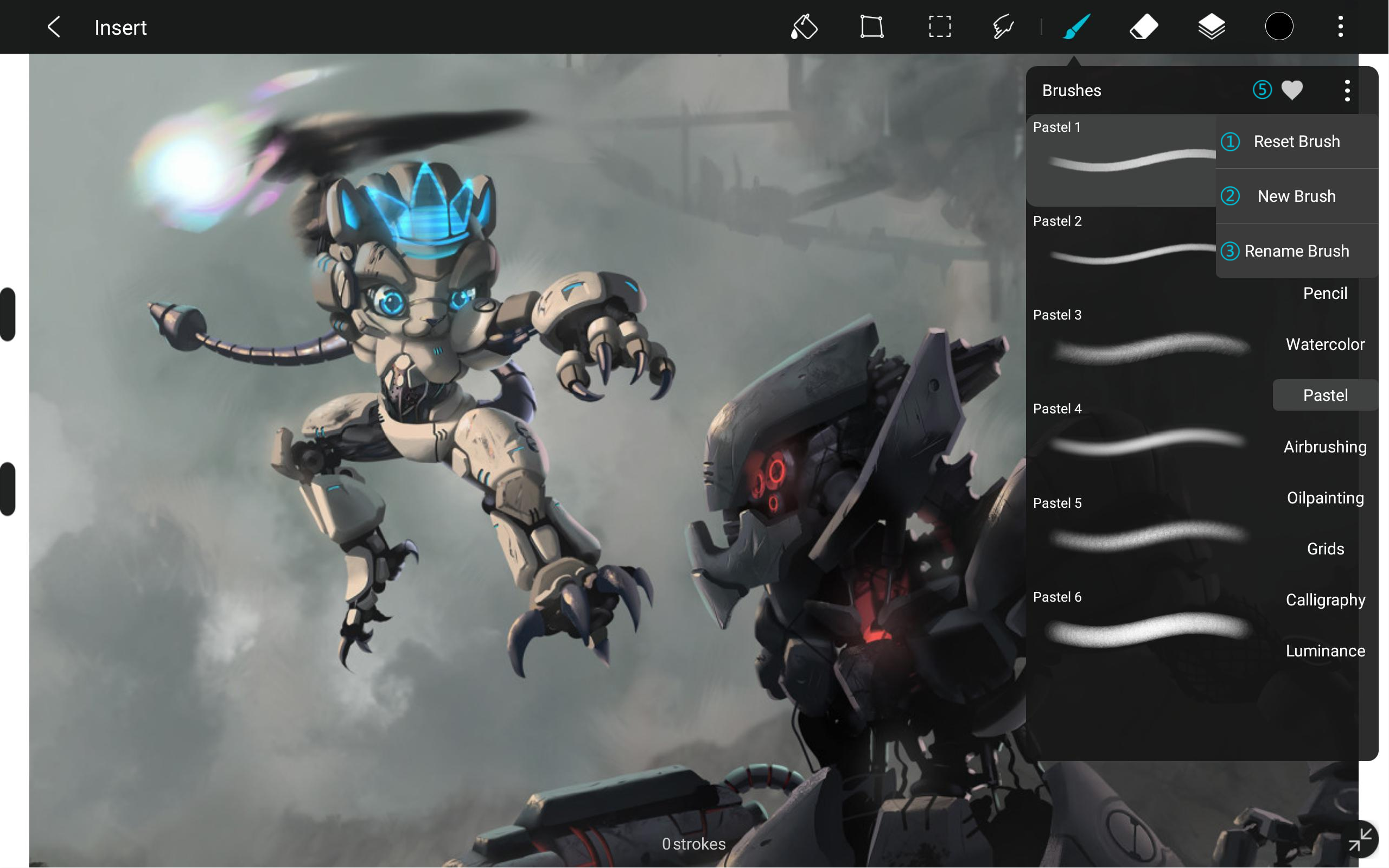The width and height of the screenshot is (1389, 868).
Task: Toggle the favorites heart in Brushes panel
Action: tap(1291, 90)
